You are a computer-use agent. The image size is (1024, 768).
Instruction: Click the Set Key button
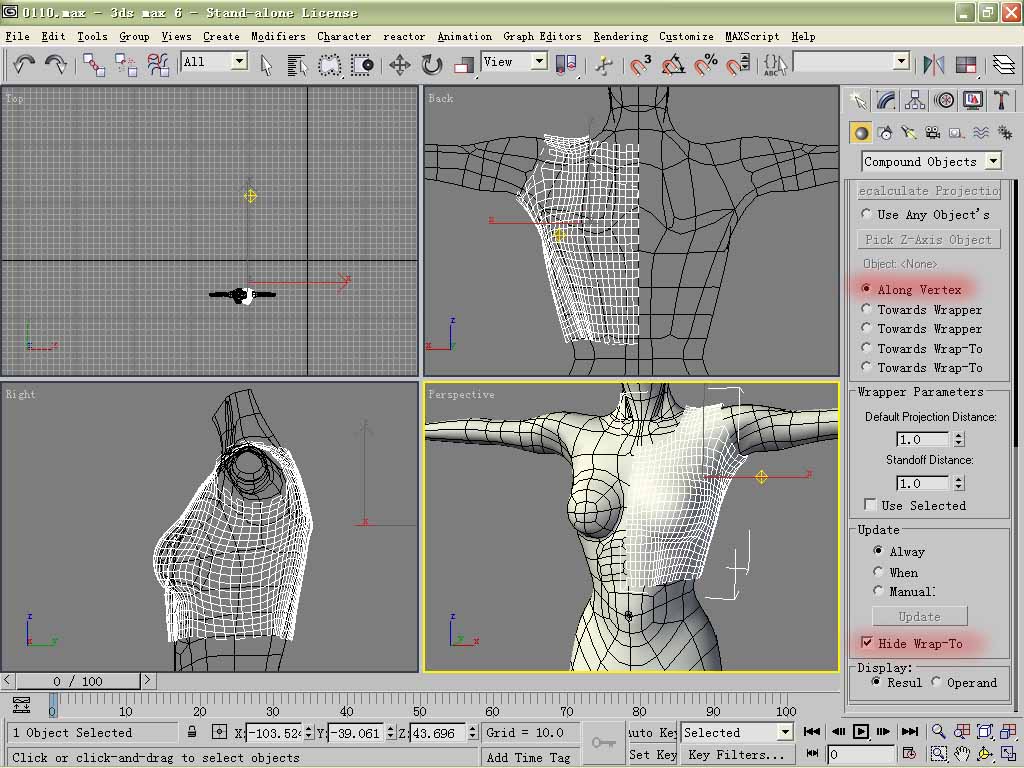point(652,754)
